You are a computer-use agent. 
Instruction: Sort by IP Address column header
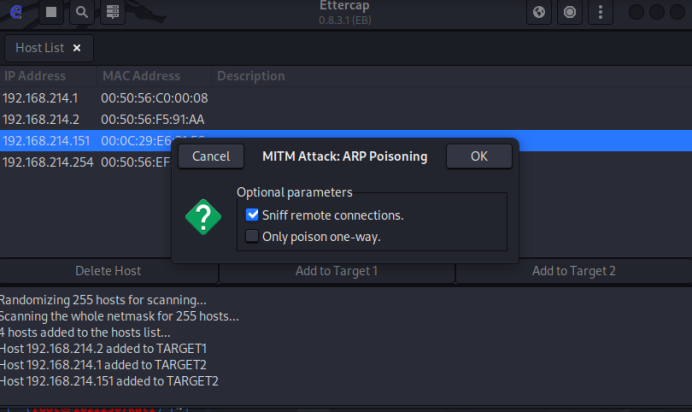pos(48,76)
